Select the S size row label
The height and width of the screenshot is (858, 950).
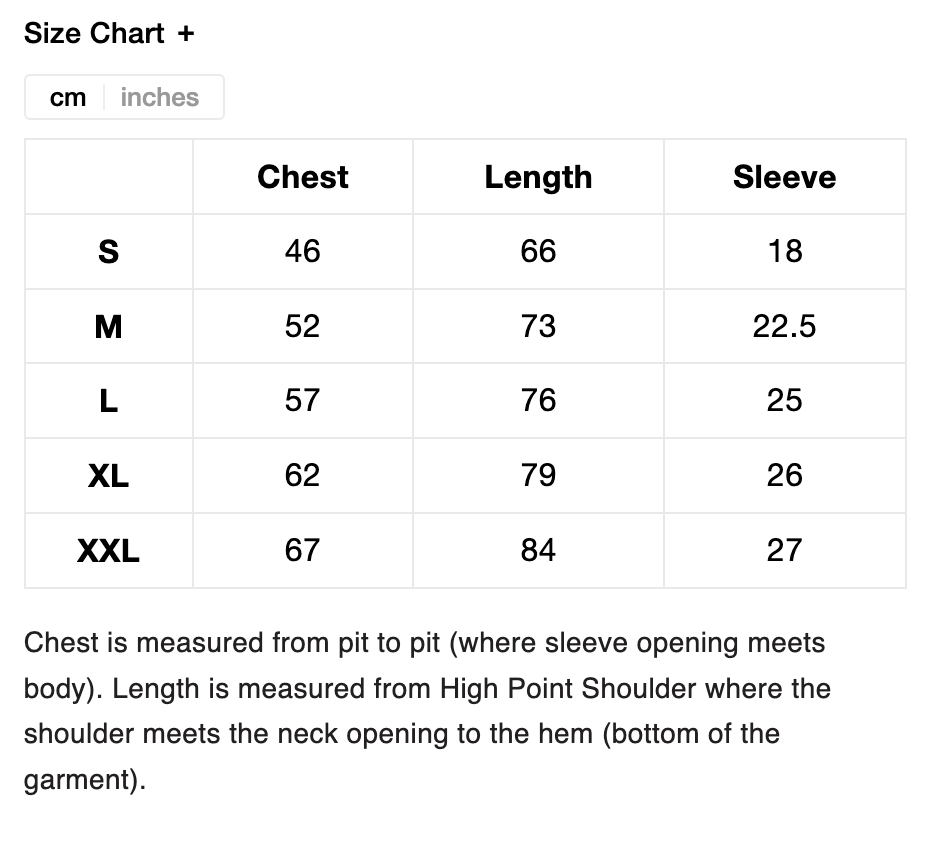108,252
